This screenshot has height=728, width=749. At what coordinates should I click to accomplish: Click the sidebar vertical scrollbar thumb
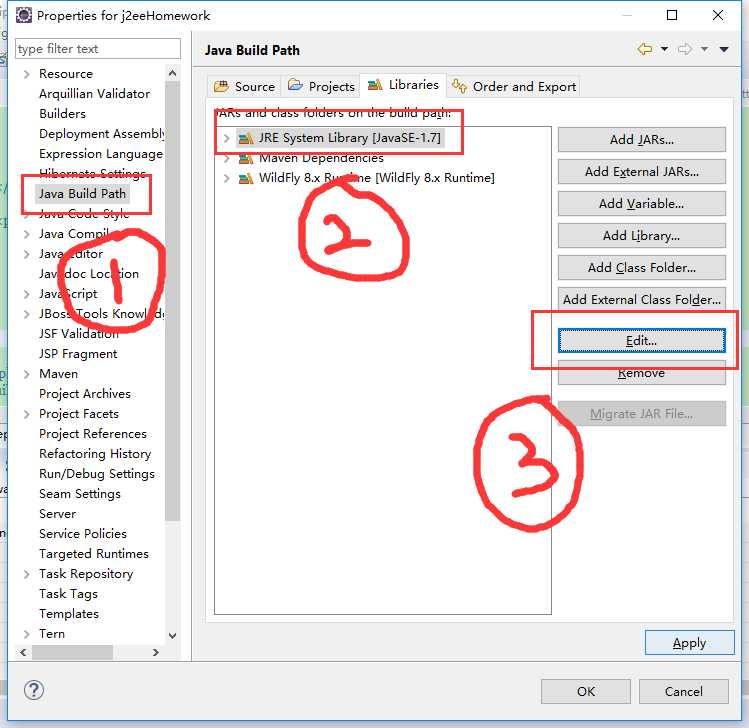(x=172, y=301)
